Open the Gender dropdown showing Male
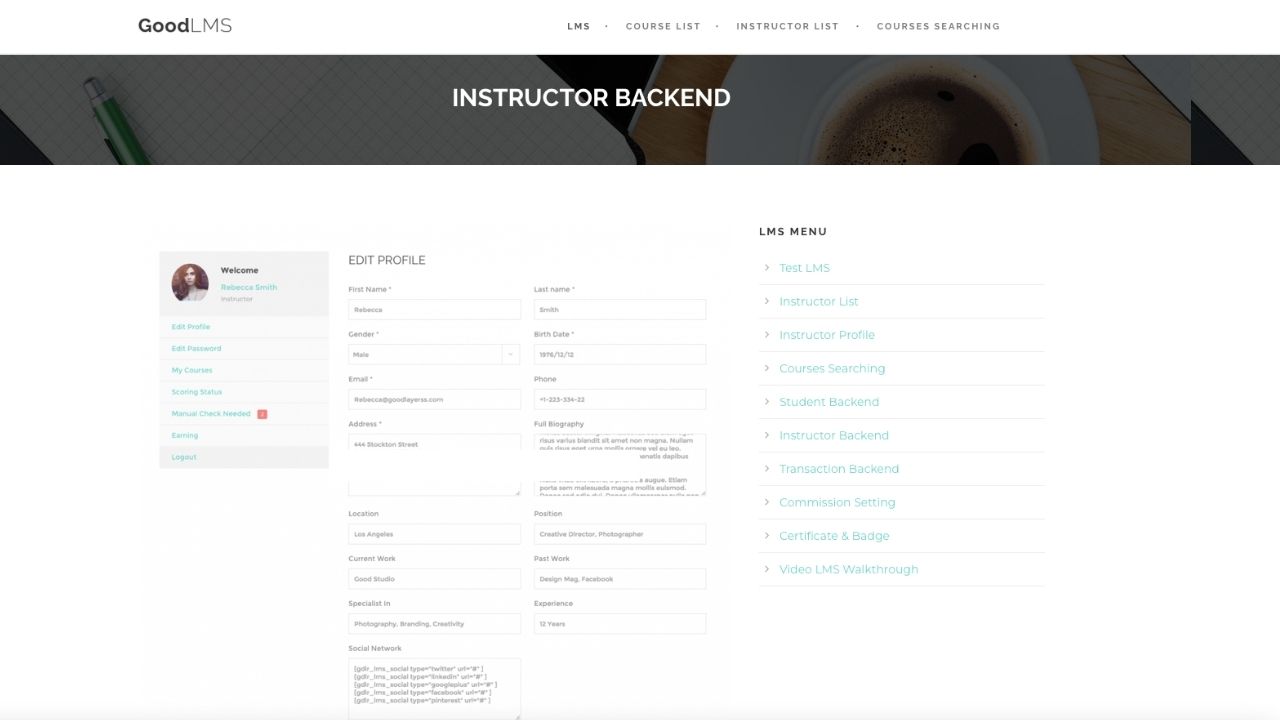Screen dimensions: 1280x720 (x=433, y=354)
